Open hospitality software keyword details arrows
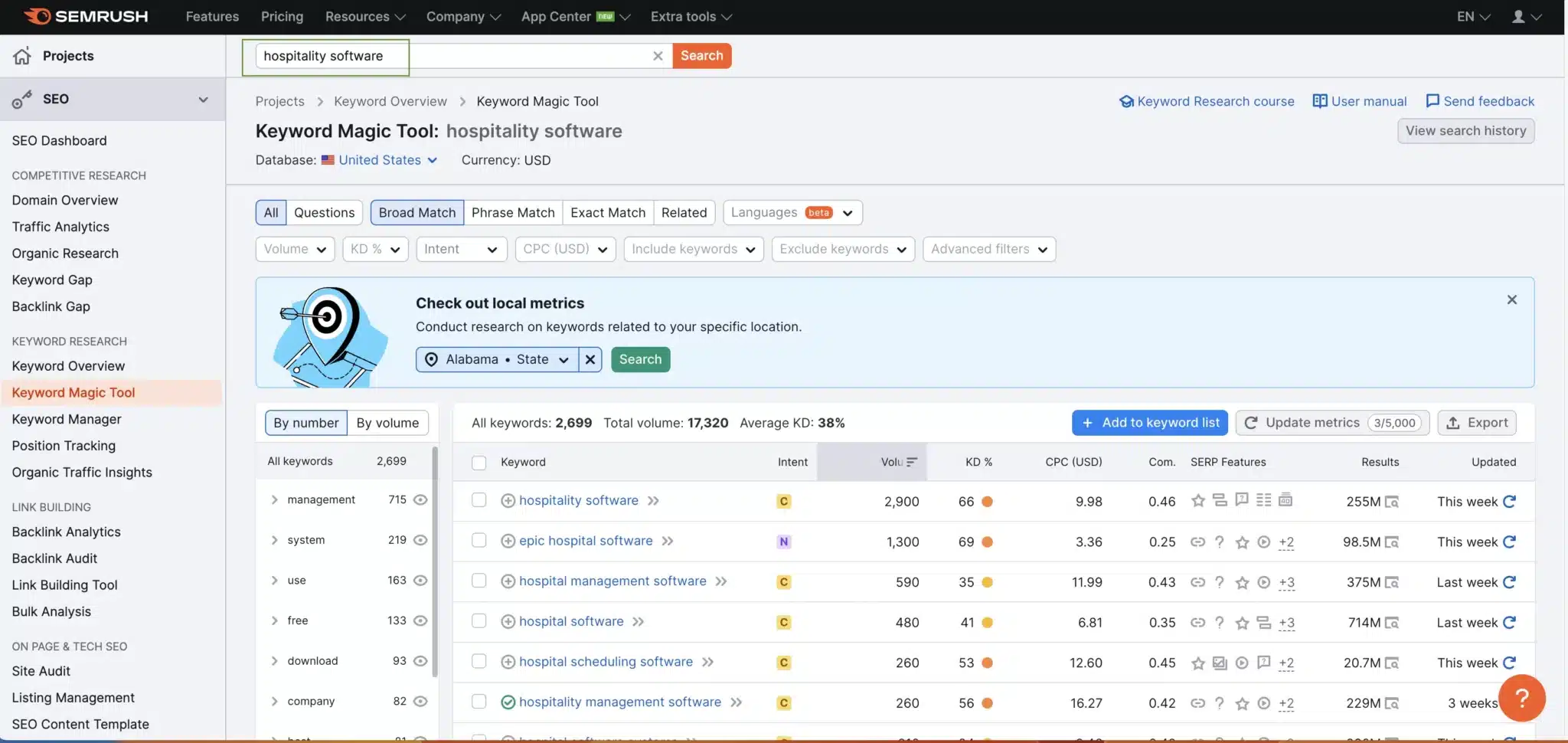This screenshot has width=1568, height=743. [x=653, y=501]
